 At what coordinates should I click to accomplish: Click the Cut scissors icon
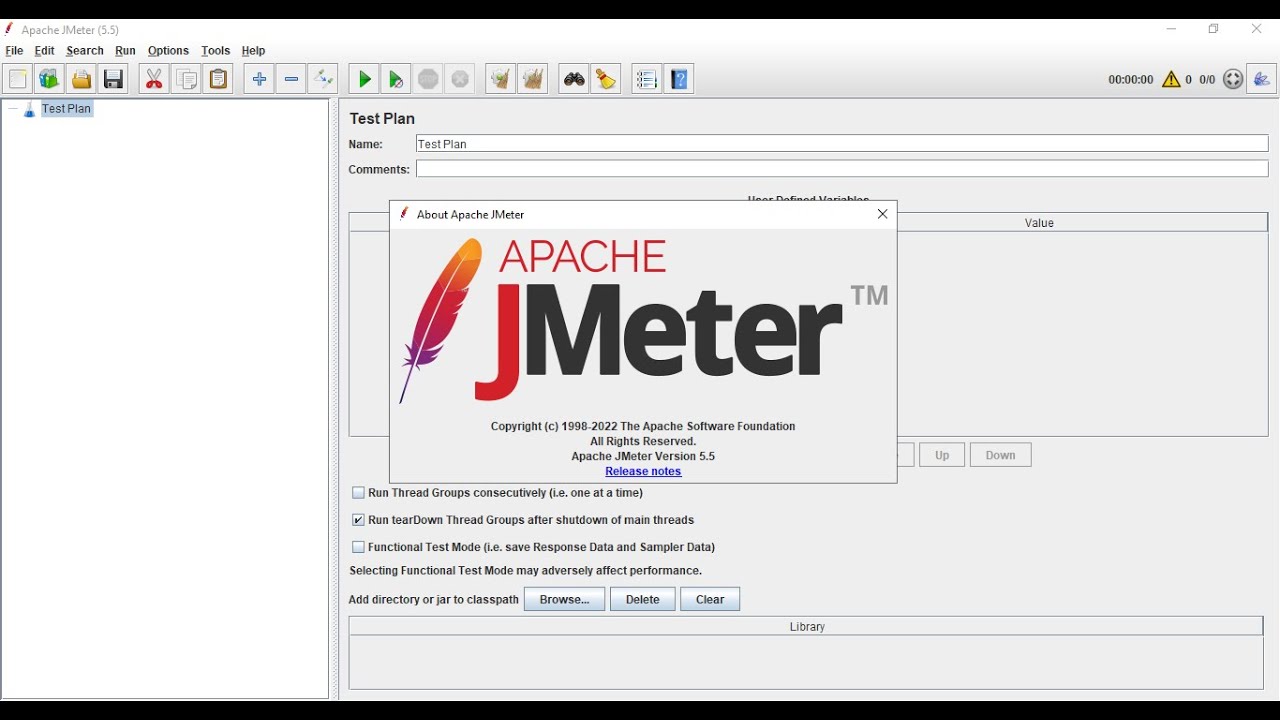154,79
